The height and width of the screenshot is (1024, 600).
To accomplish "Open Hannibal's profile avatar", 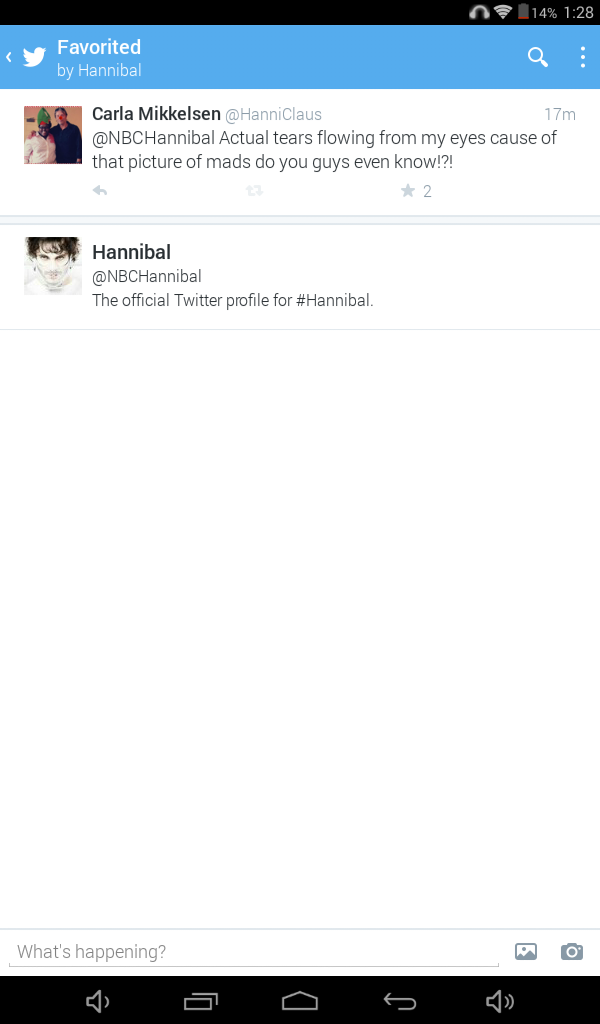I will 53,266.
